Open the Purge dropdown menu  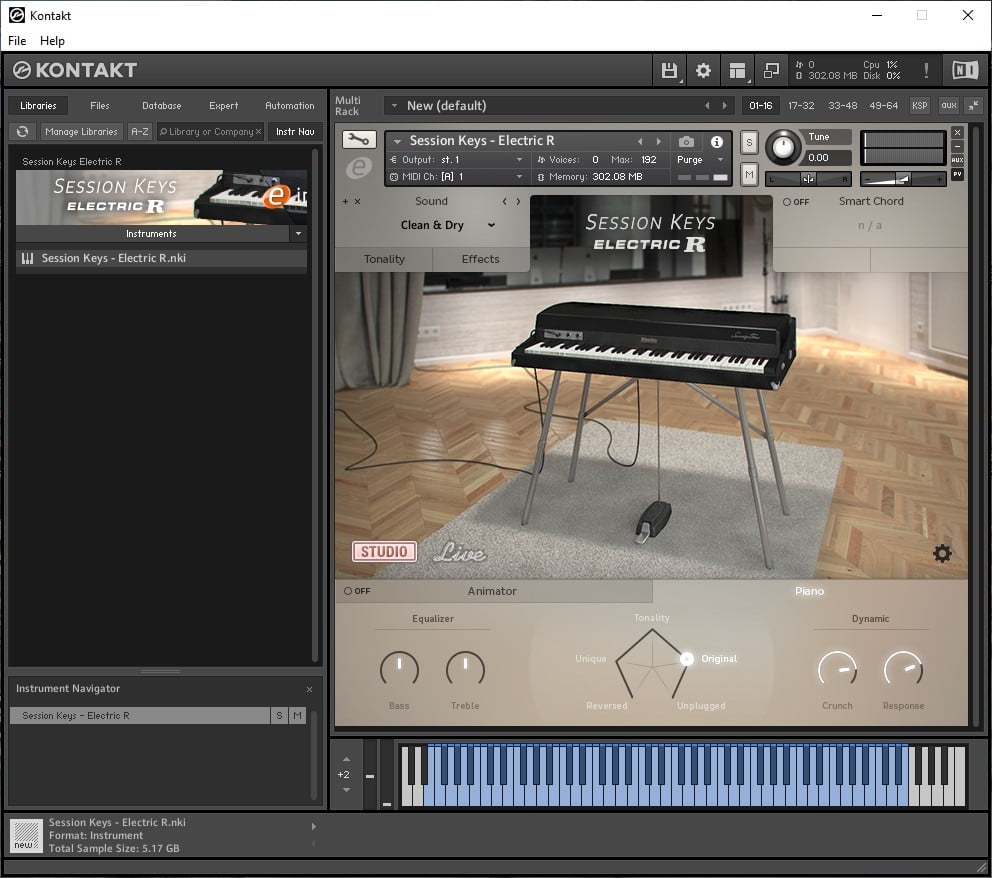coord(700,159)
